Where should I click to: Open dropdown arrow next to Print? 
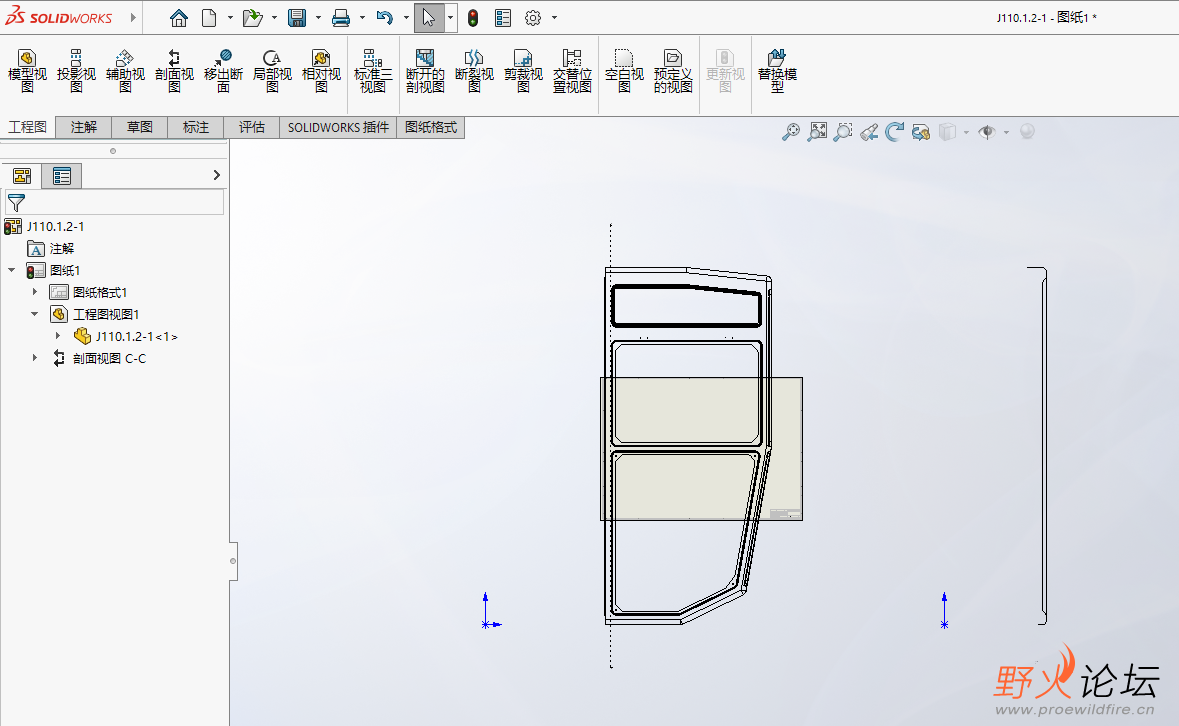click(362, 18)
